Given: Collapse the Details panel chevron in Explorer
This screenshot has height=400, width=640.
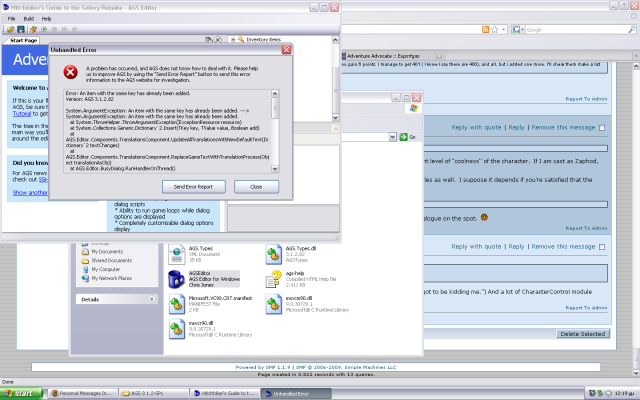Looking at the screenshot, I should click(x=151, y=299).
